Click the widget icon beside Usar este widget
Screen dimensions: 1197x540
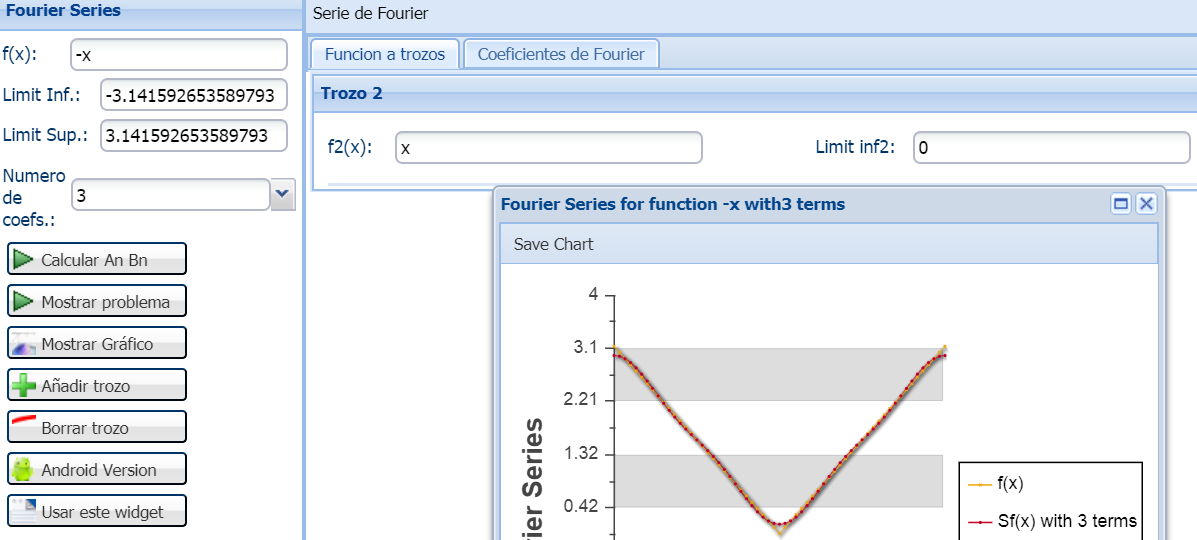click(x=23, y=510)
